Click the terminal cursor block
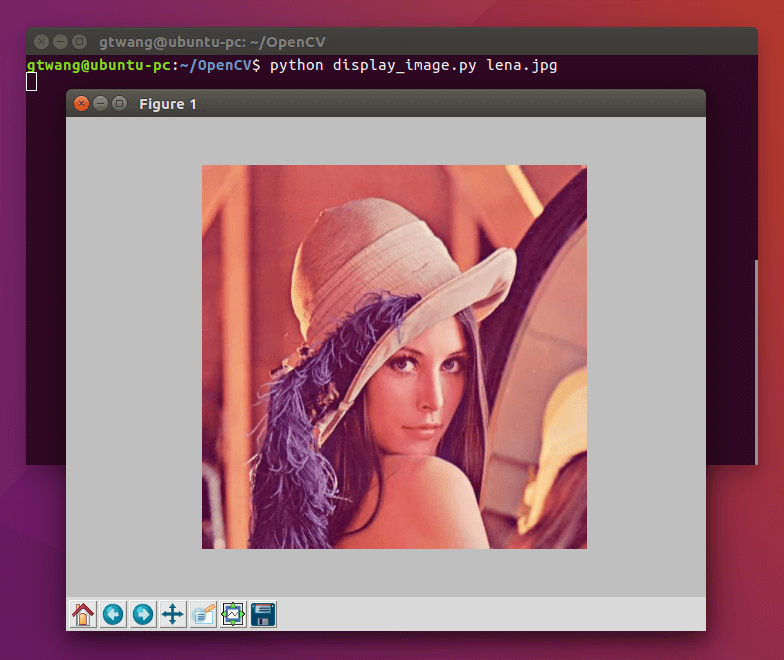 tap(32, 82)
